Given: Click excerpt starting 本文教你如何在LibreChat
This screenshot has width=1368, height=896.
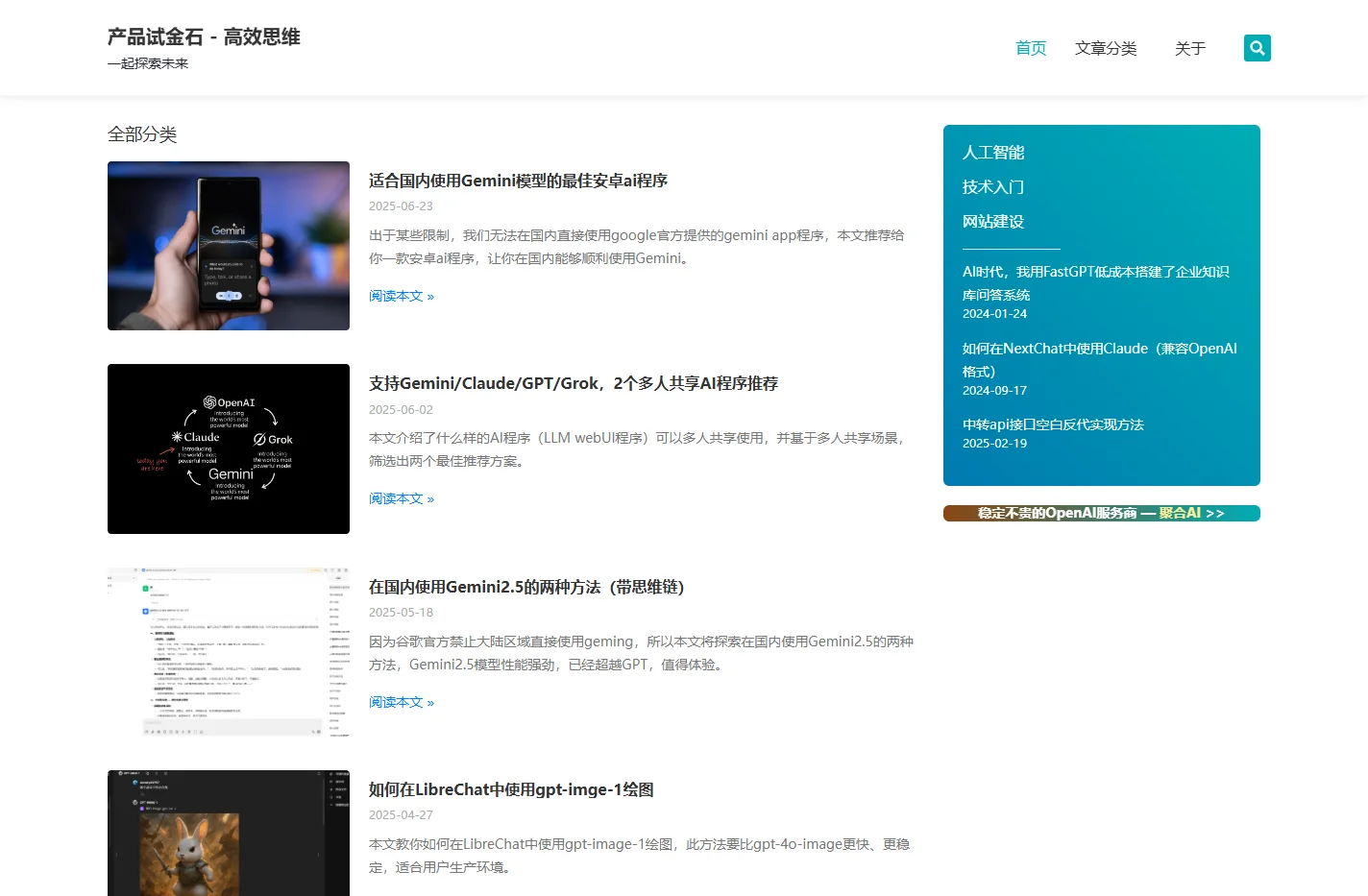Looking at the screenshot, I should coord(639,856).
